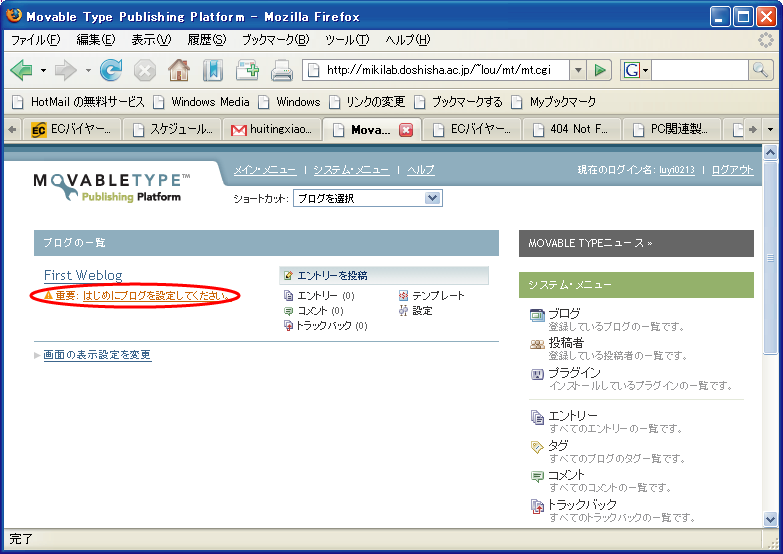Open the ブログを選択 shortcut dropdown
Image resolution: width=783 pixels, height=554 pixels.
coord(368,198)
